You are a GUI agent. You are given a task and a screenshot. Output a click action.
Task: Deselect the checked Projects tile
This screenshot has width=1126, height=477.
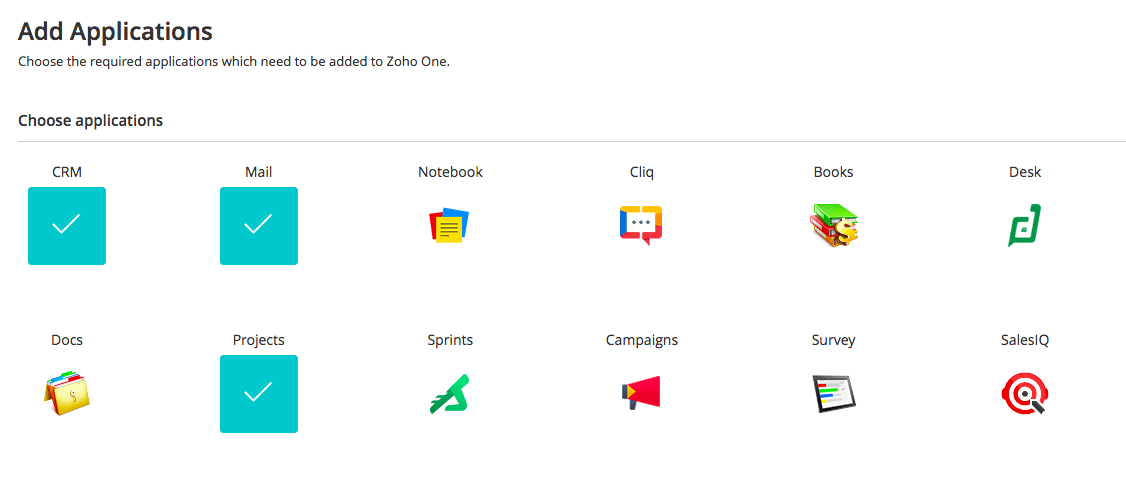coord(259,394)
